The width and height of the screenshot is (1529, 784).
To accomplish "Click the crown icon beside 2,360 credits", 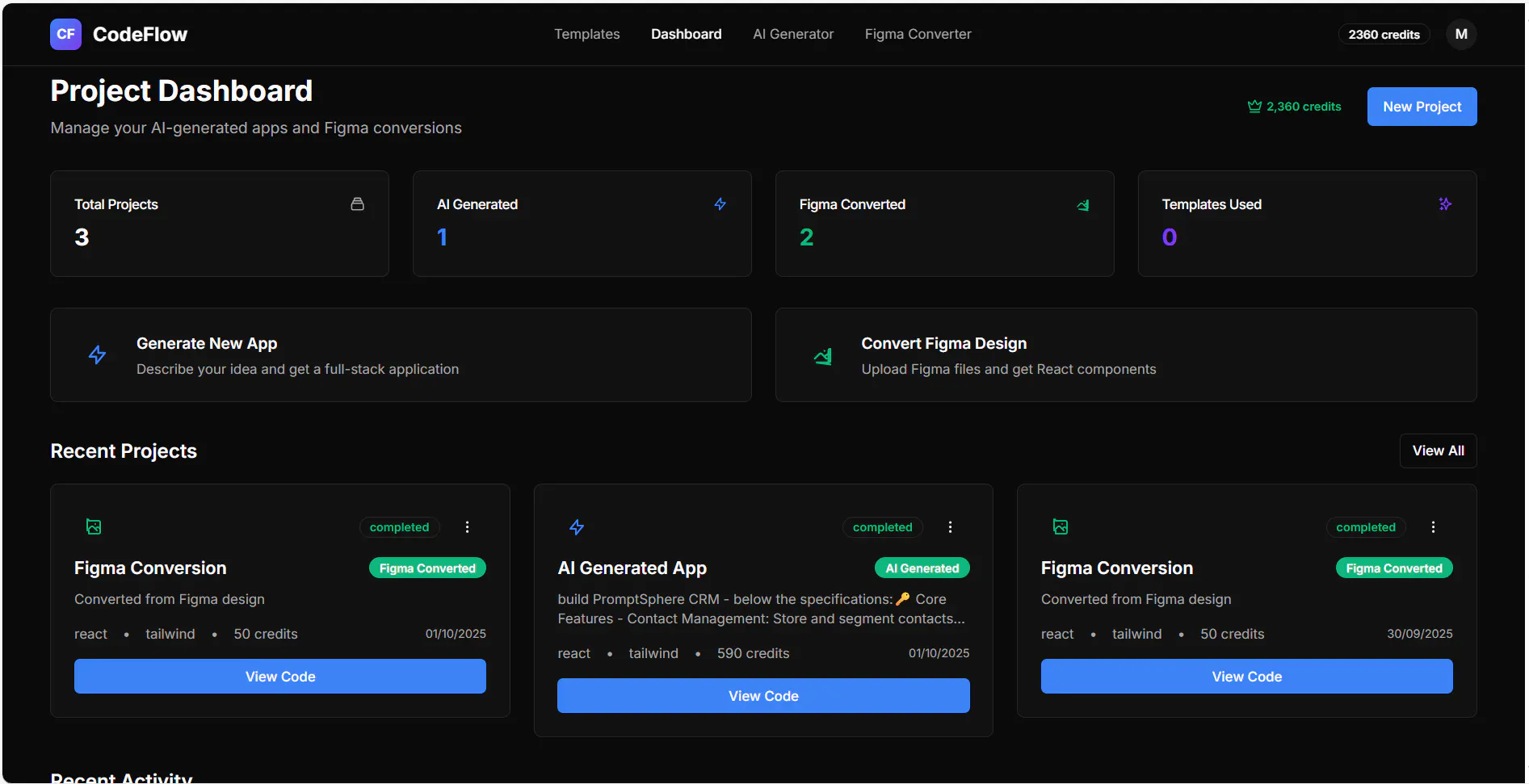I will tap(1254, 107).
